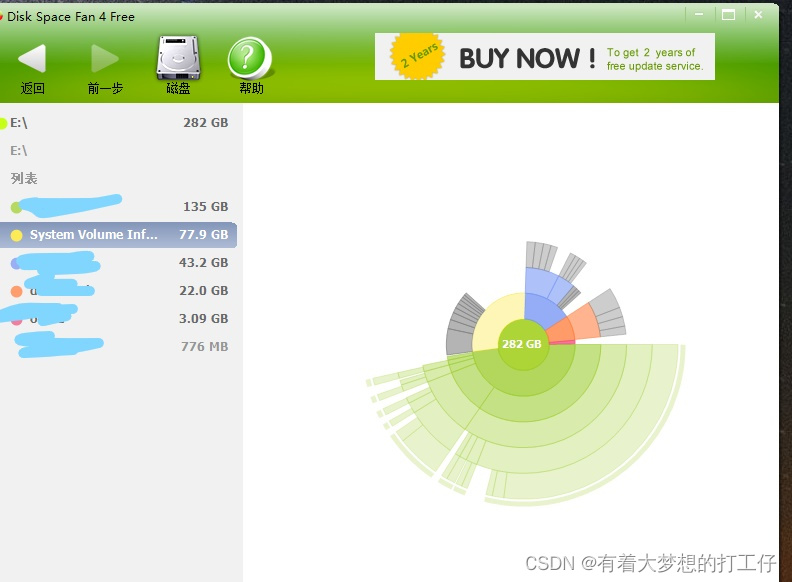Select the 3.09 GB folder row
The height and width of the screenshot is (582, 792).
pyautogui.click(x=118, y=319)
